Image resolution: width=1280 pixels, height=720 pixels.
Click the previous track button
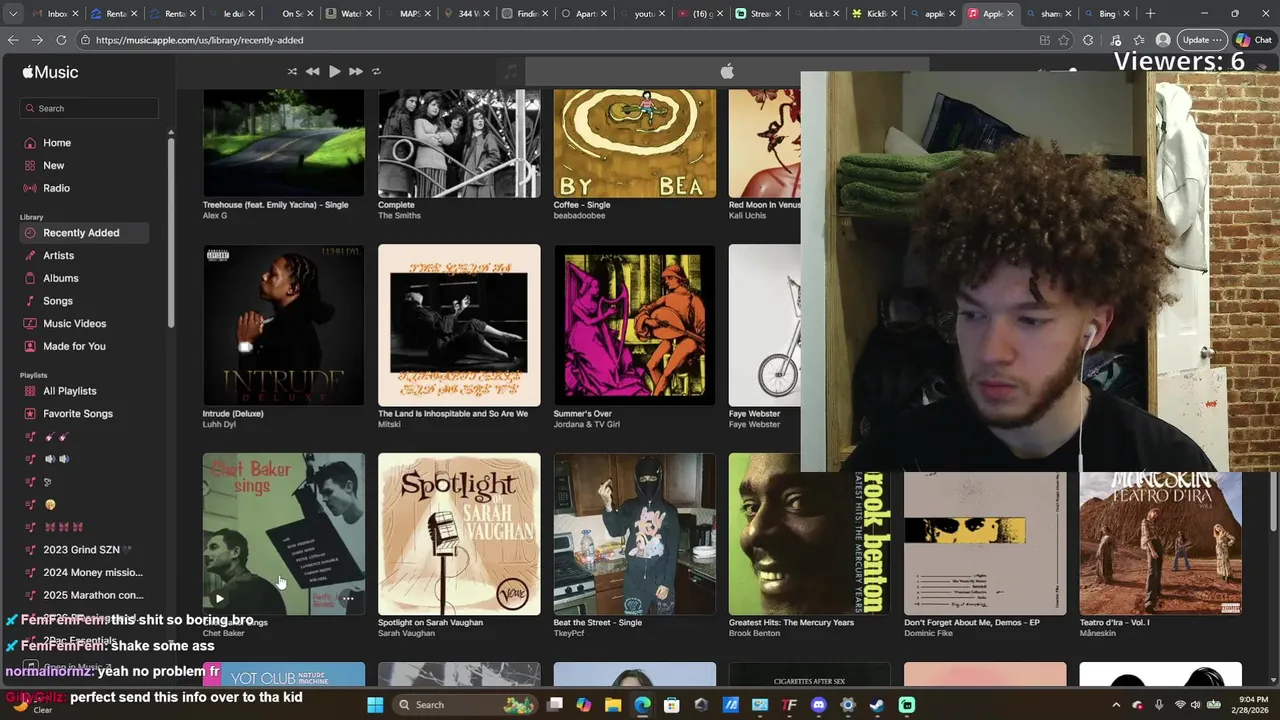click(313, 72)
